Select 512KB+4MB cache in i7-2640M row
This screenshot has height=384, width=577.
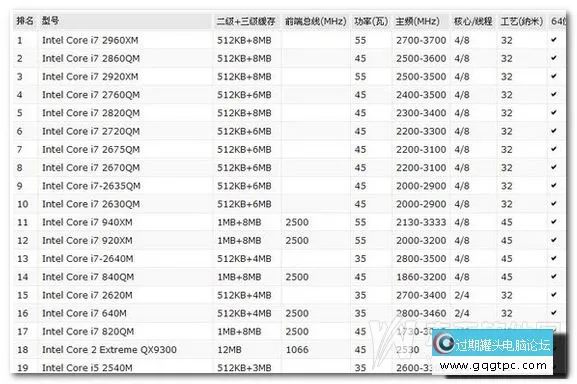tap(244, 259)
